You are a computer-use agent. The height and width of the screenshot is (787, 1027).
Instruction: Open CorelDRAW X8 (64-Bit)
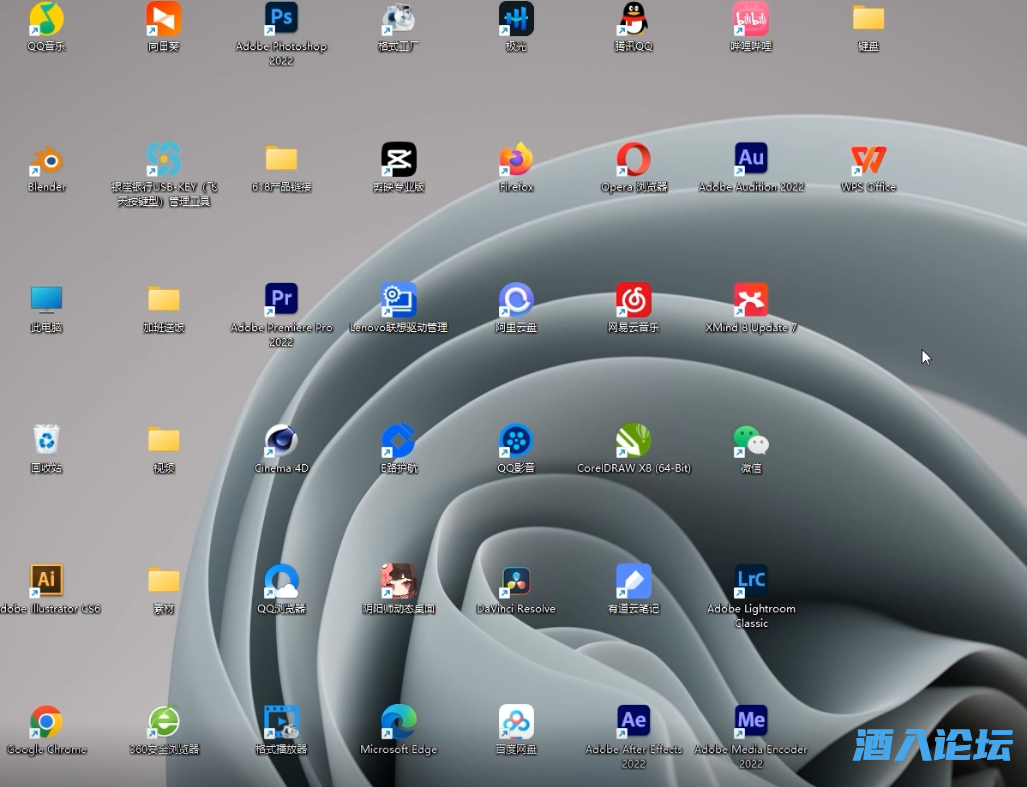(633, 440)
